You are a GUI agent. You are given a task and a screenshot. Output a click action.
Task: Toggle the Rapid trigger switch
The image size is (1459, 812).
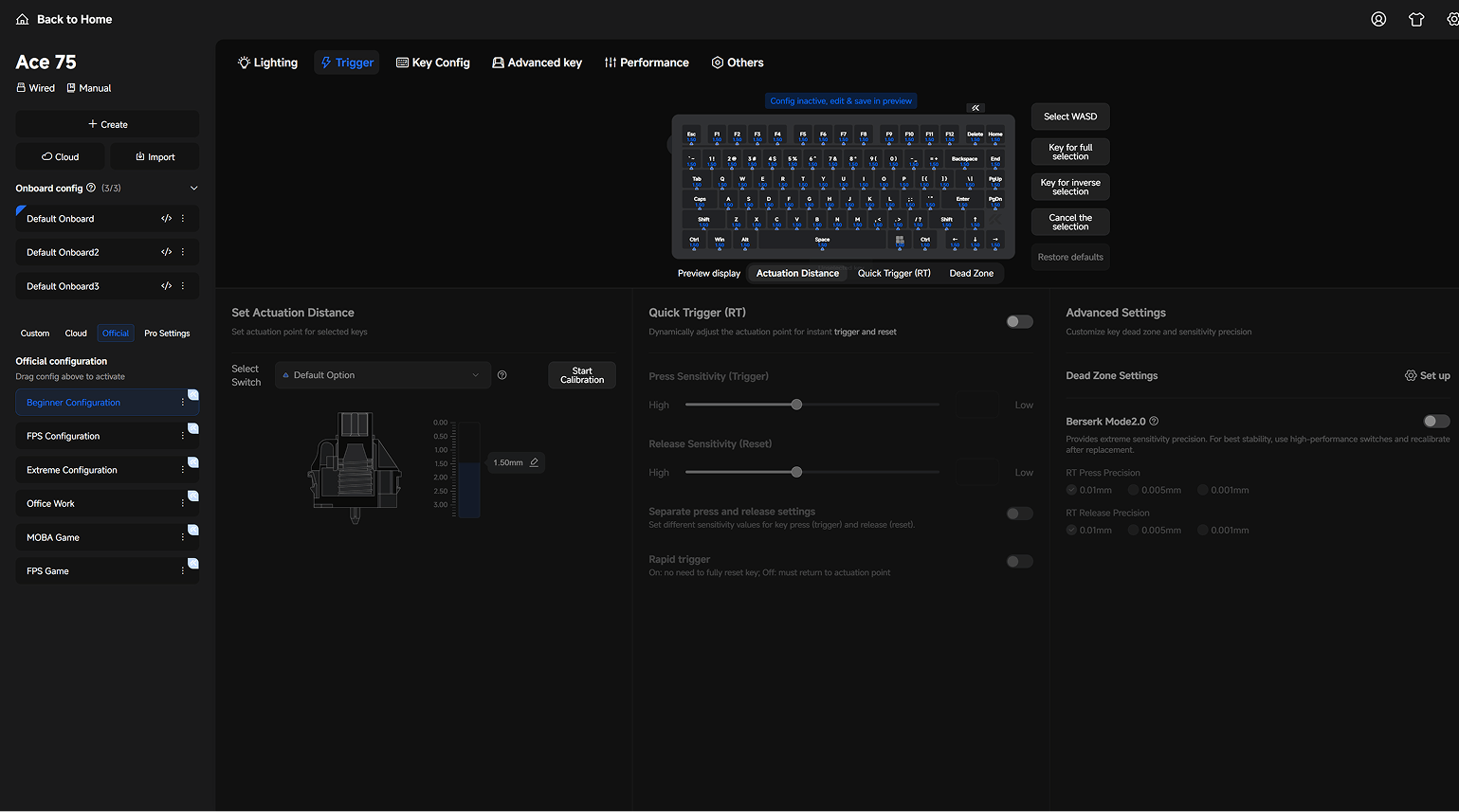click(1020, 561)
